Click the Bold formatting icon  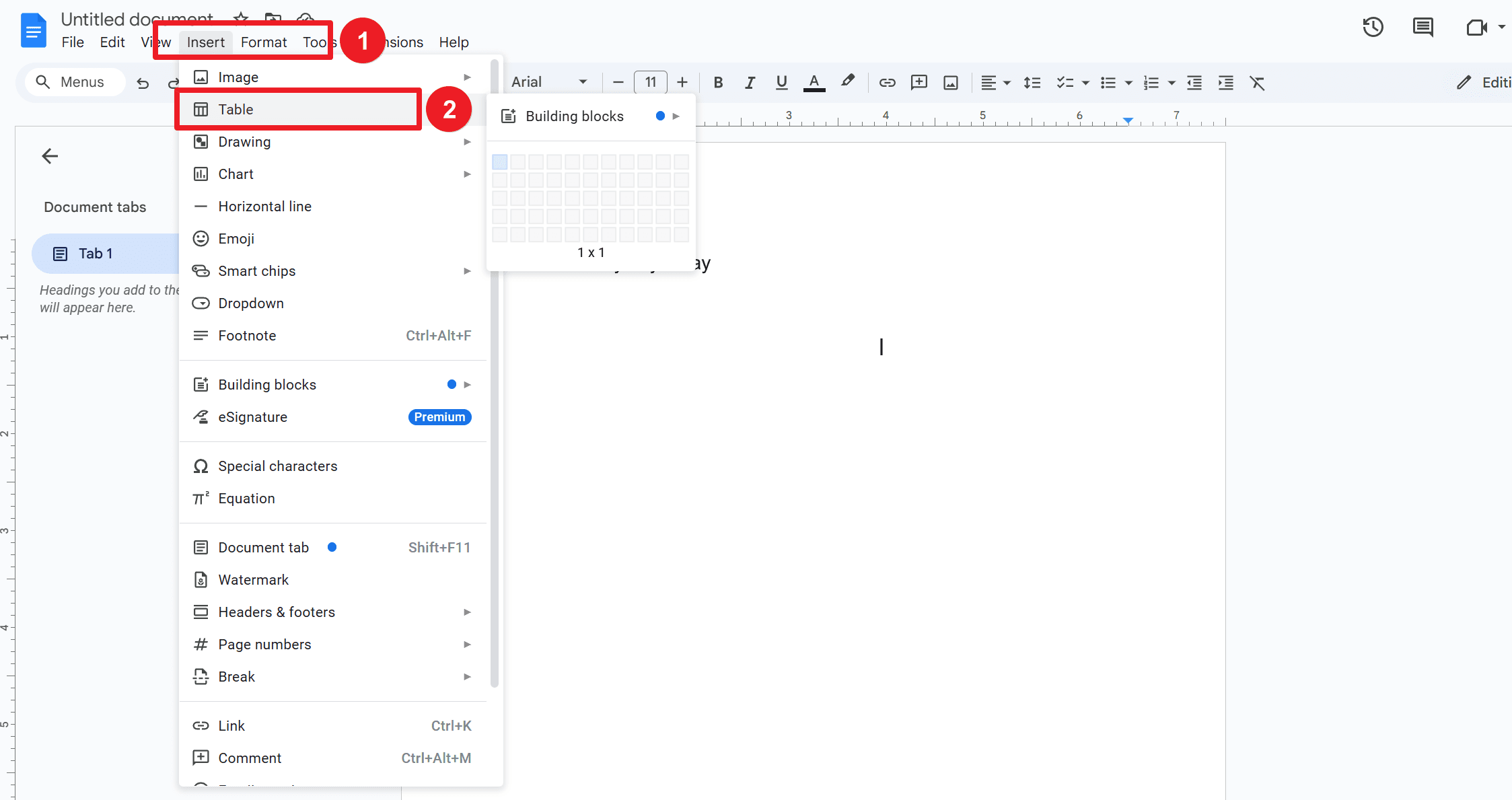coord(718,82)
